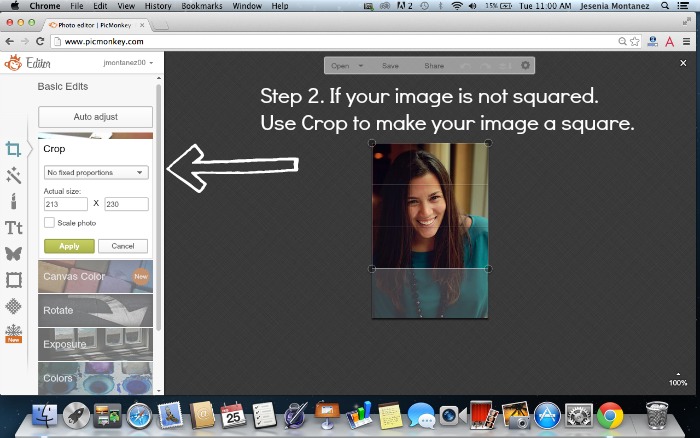
Task: Open the Textures tab icon
Action: click(x=14, y=306)
